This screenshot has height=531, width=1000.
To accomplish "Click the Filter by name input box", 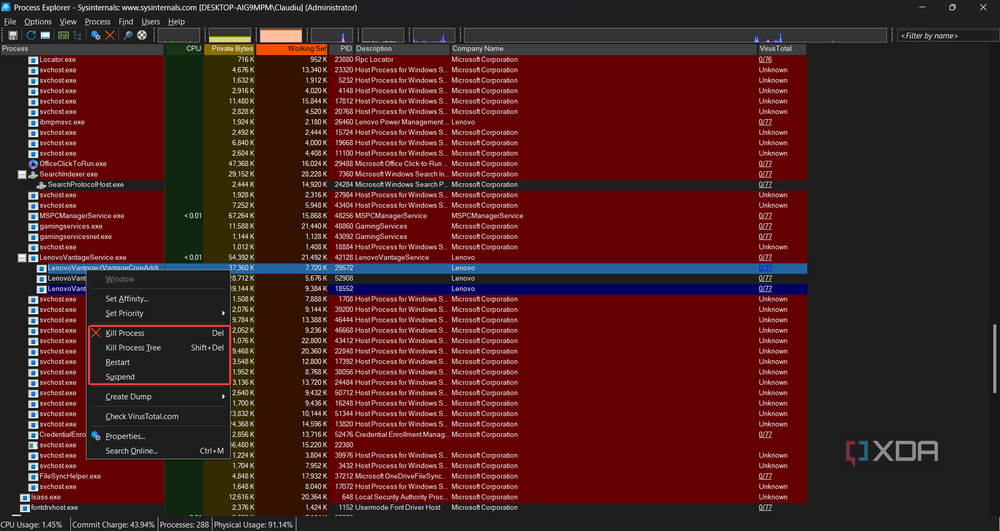I will pos(948,36).
